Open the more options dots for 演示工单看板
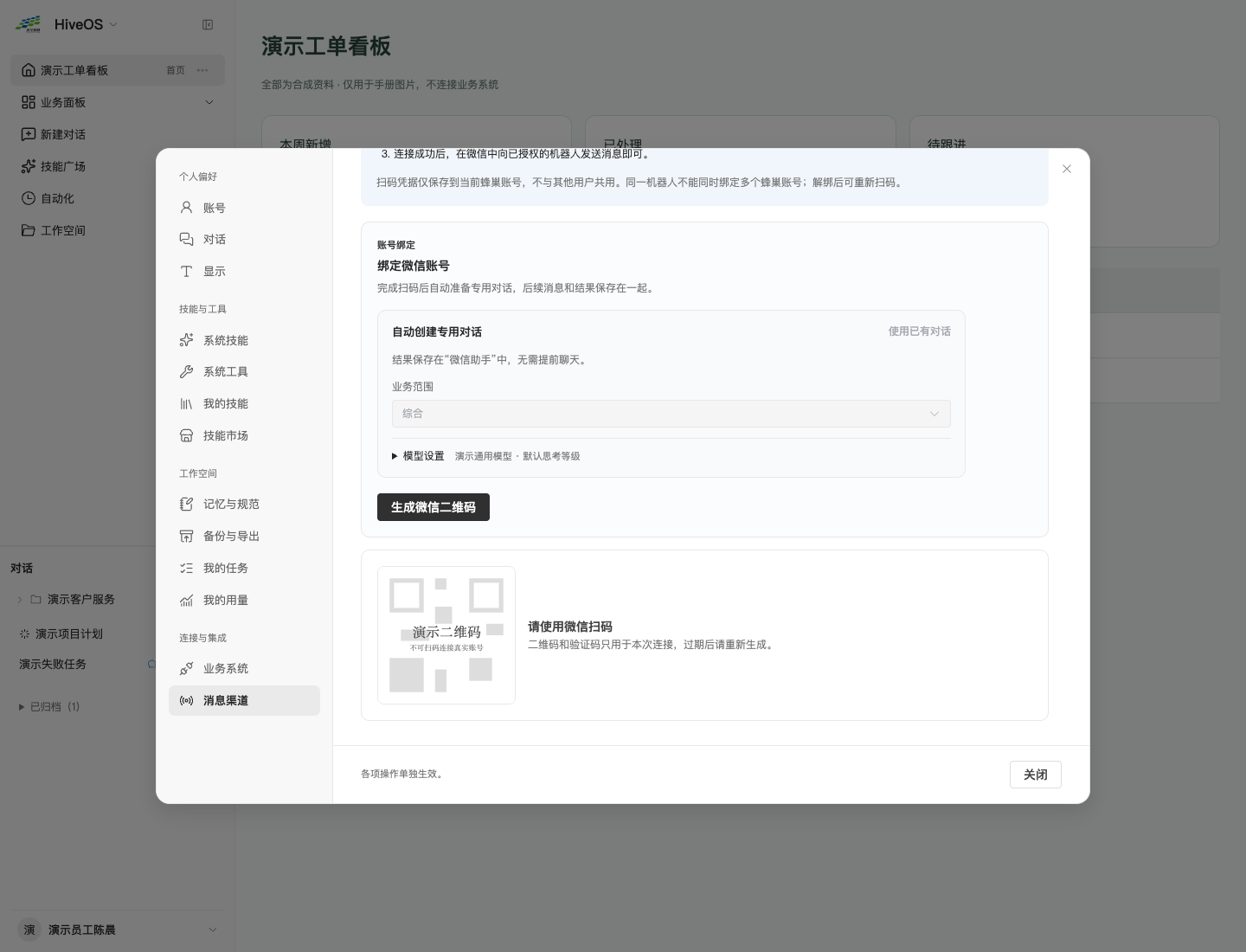 coord(202,70)
